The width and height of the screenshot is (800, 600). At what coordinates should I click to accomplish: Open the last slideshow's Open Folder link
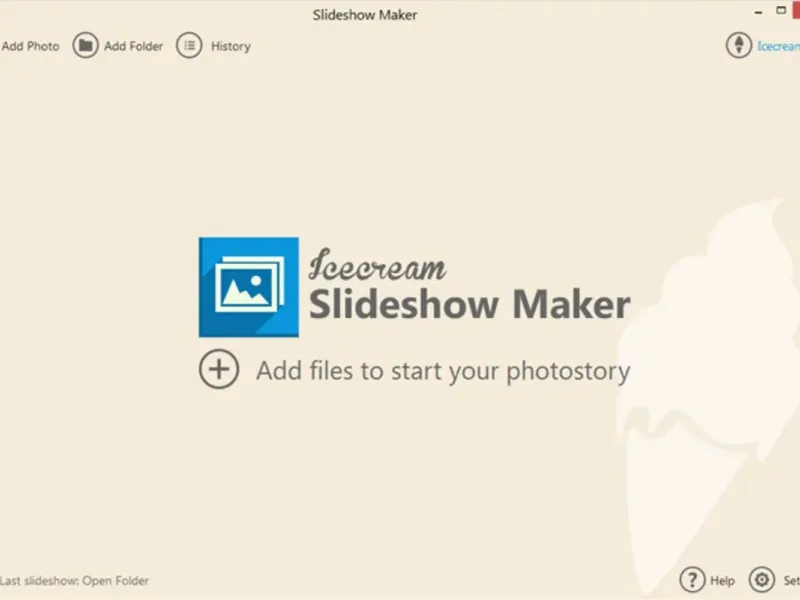click(115, 581)
